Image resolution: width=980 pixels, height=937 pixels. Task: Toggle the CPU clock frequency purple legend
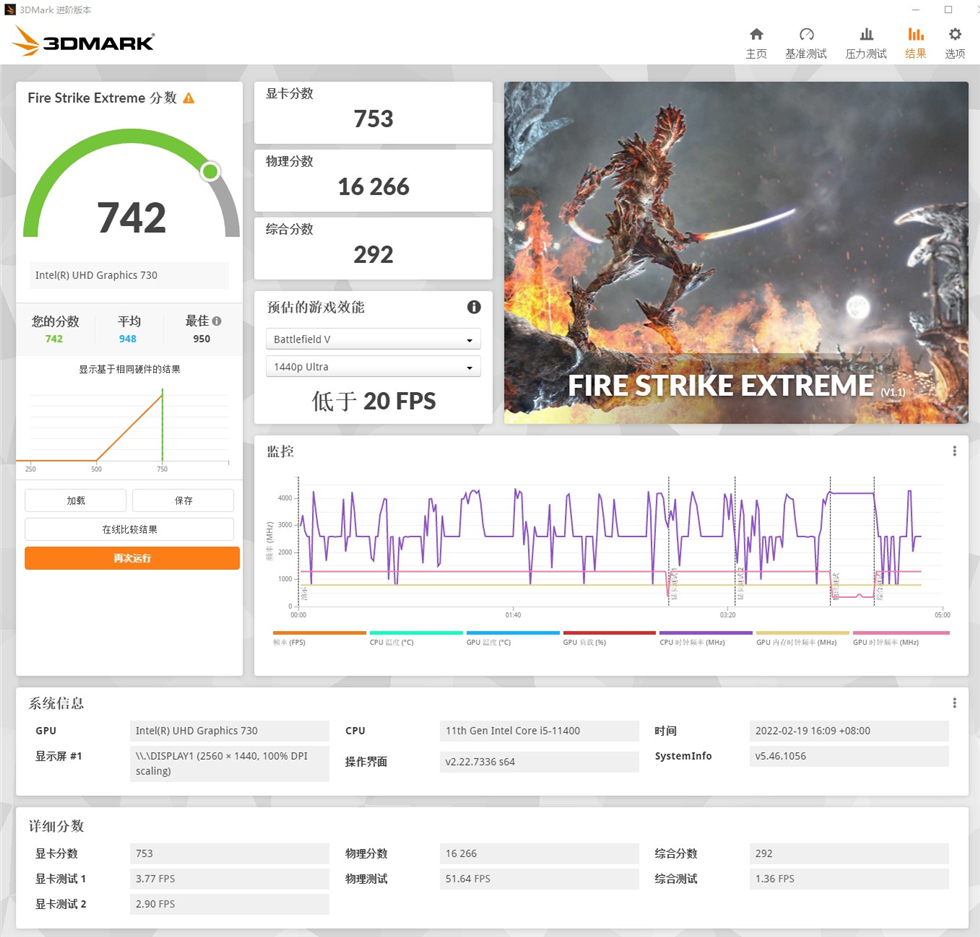click(x=706, y=638)
